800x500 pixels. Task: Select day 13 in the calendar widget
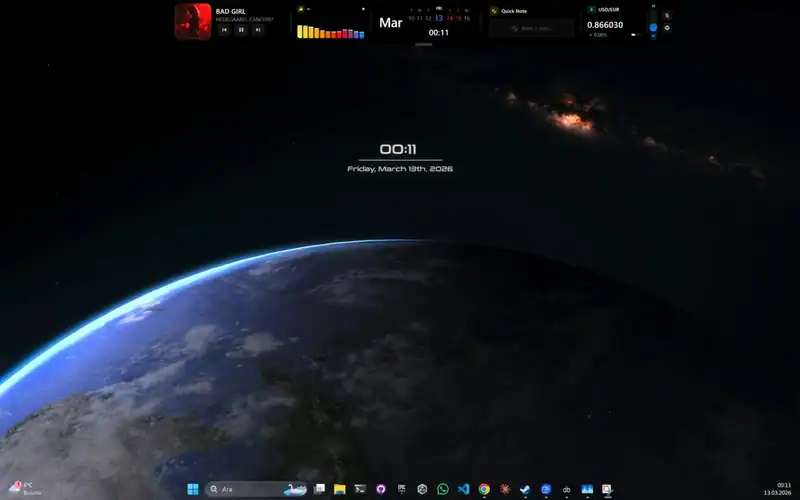(439, 18)
